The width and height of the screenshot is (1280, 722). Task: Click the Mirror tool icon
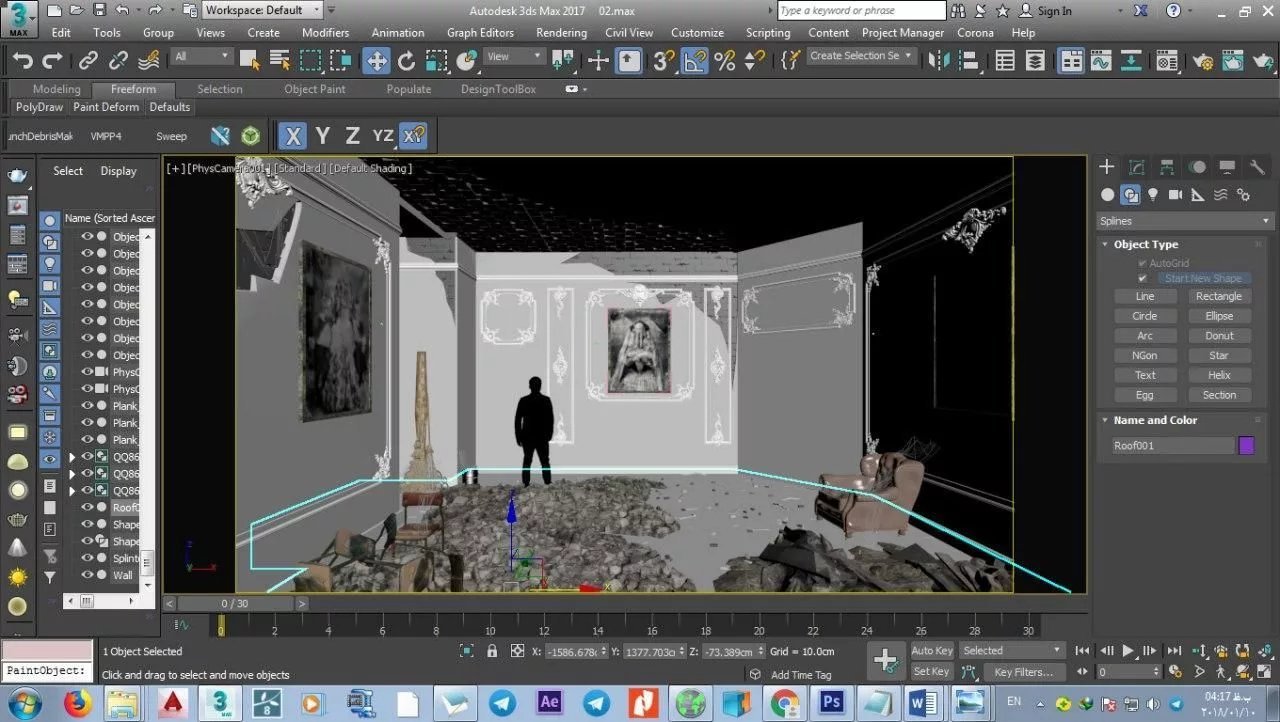tap(939, 61)
